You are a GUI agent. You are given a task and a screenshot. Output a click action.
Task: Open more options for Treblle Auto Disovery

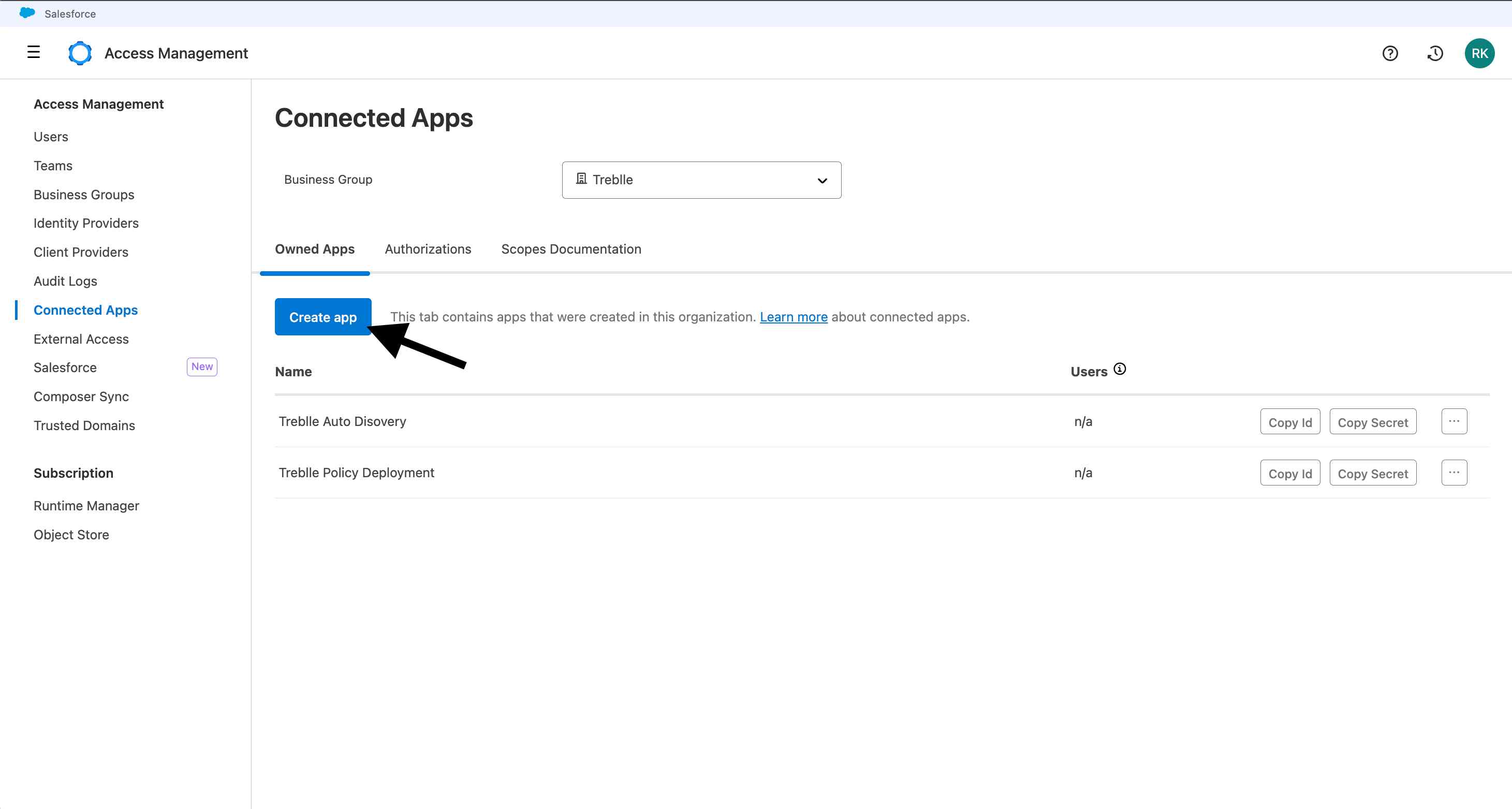(1454, 421)
